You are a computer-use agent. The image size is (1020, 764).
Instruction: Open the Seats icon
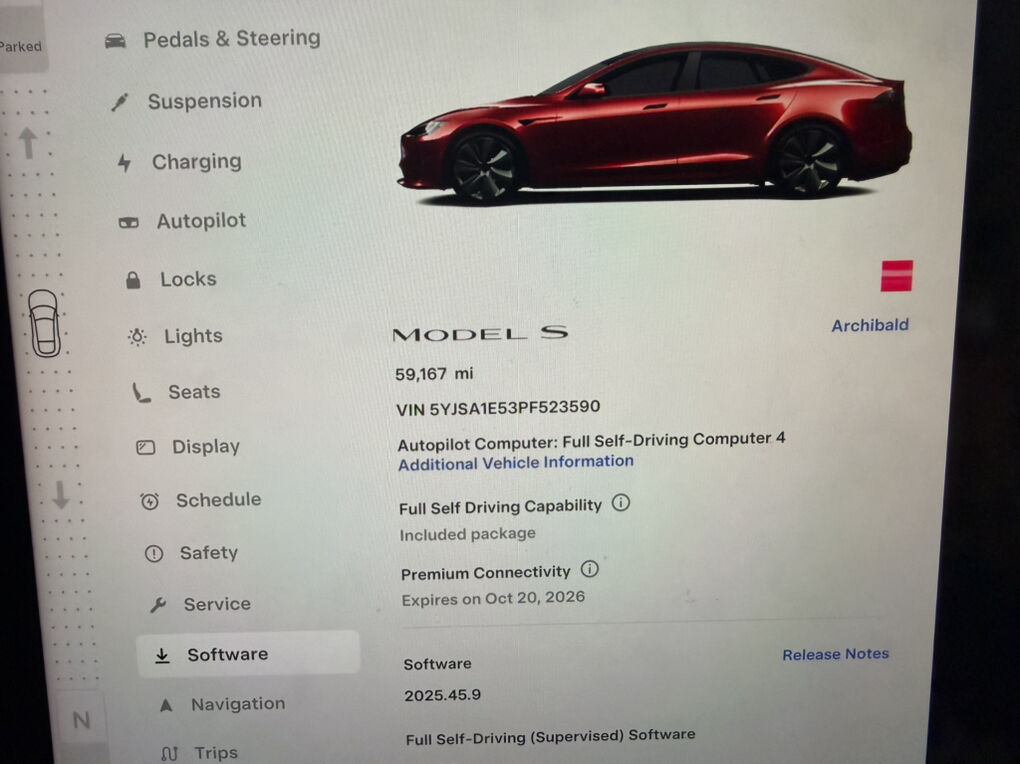[141, 392]
